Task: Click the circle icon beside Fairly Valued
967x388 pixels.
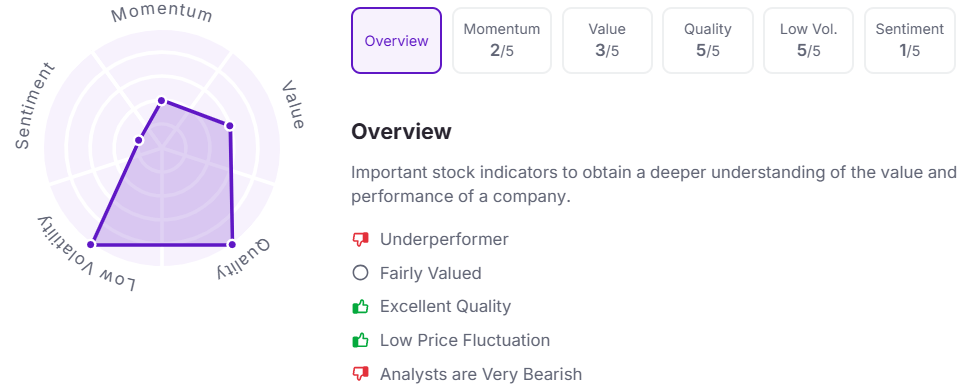Action: coord(360,273)
